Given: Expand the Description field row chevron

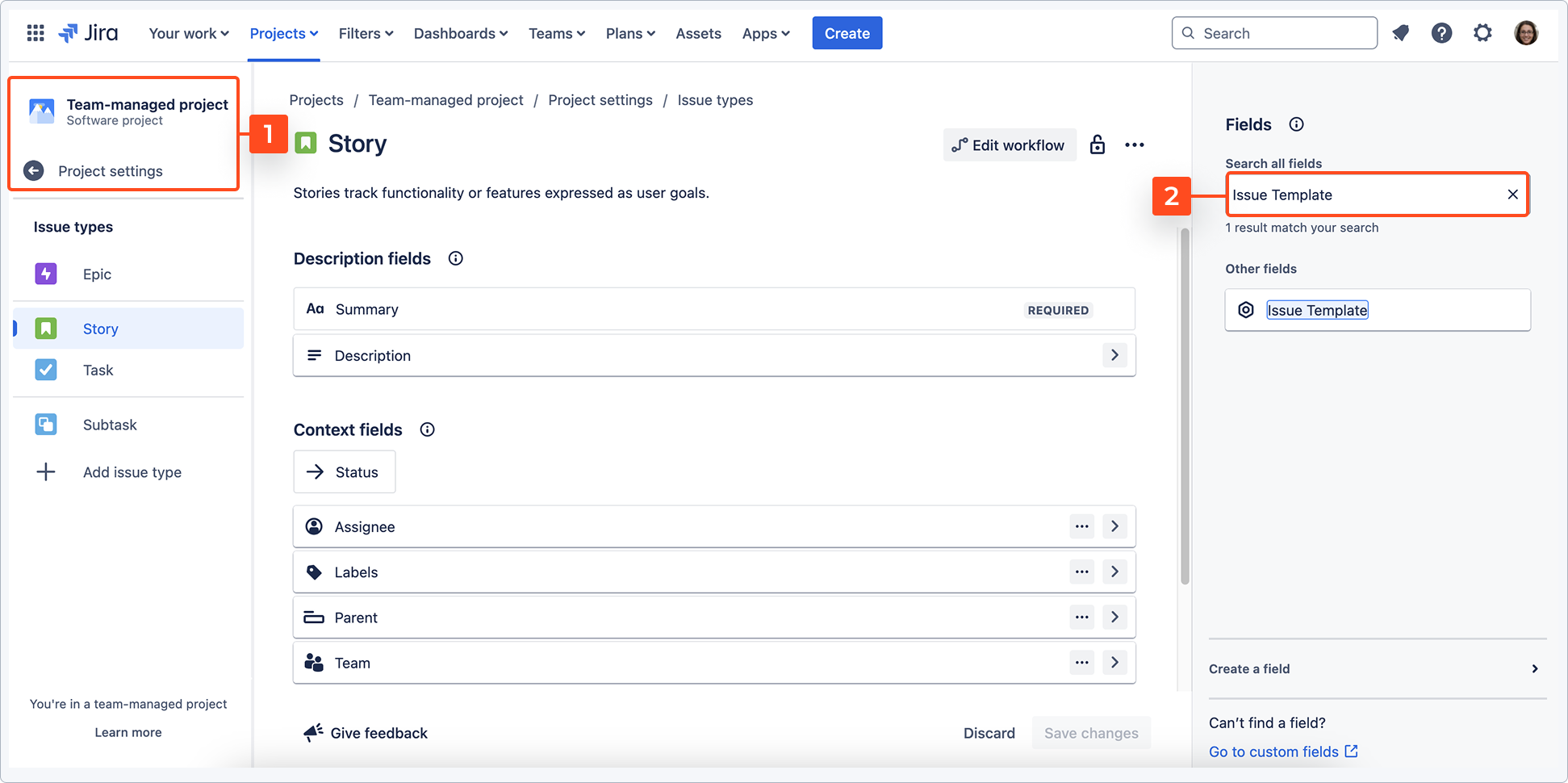Looking at the screenshot, I should (1114, 355).
